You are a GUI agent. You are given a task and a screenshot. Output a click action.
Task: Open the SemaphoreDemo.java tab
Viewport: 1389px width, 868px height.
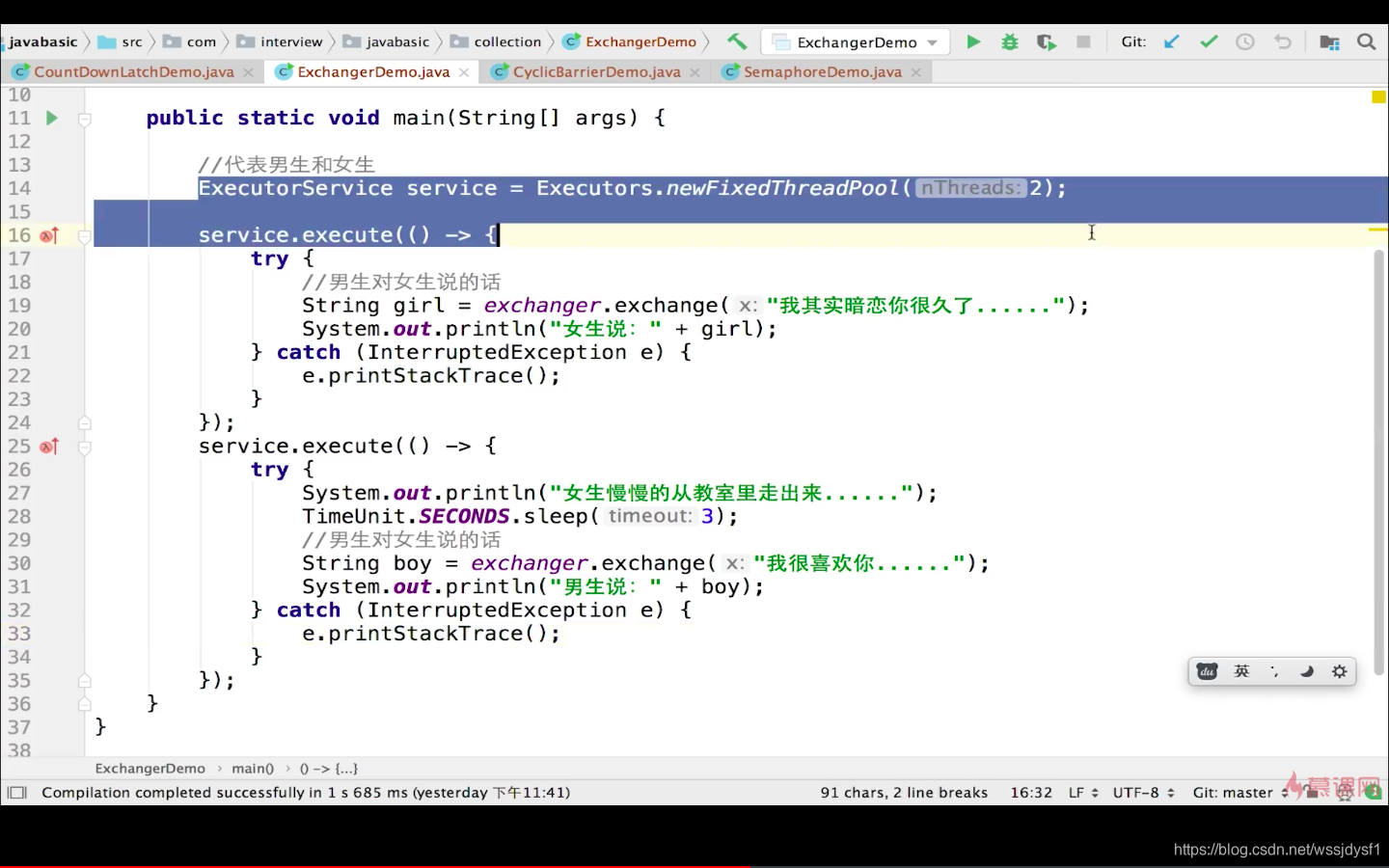pyautogui.click(x=822, y=72)
